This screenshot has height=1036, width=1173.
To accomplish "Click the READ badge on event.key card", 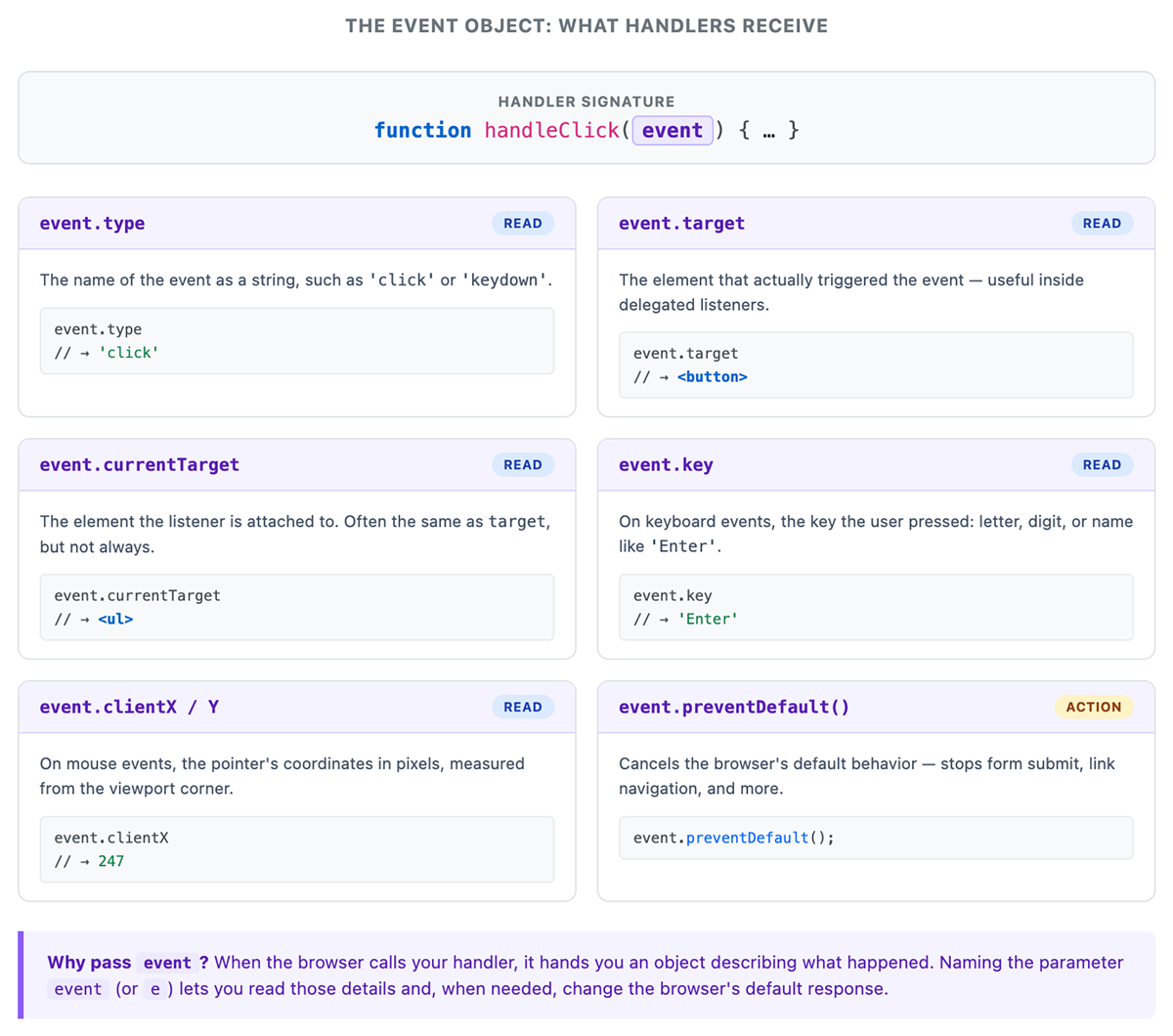I will point(1102,464).
